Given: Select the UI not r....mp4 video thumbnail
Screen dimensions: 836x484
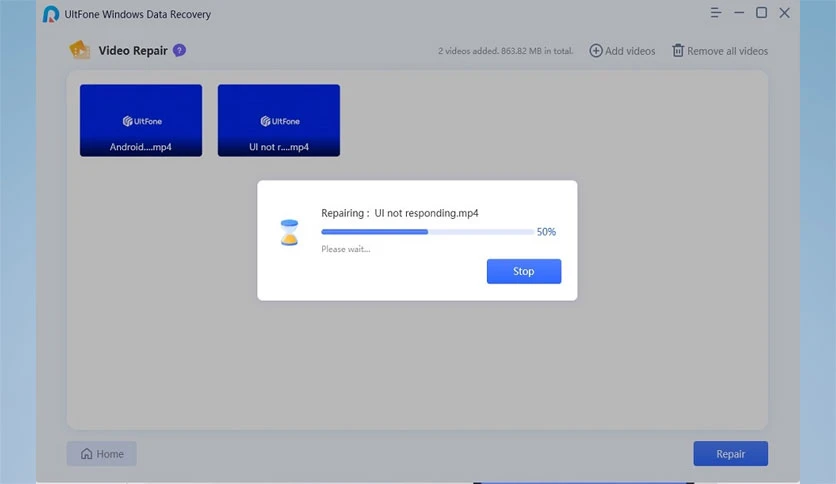Looking at the screenshot, I should click(x=279, y=120).
